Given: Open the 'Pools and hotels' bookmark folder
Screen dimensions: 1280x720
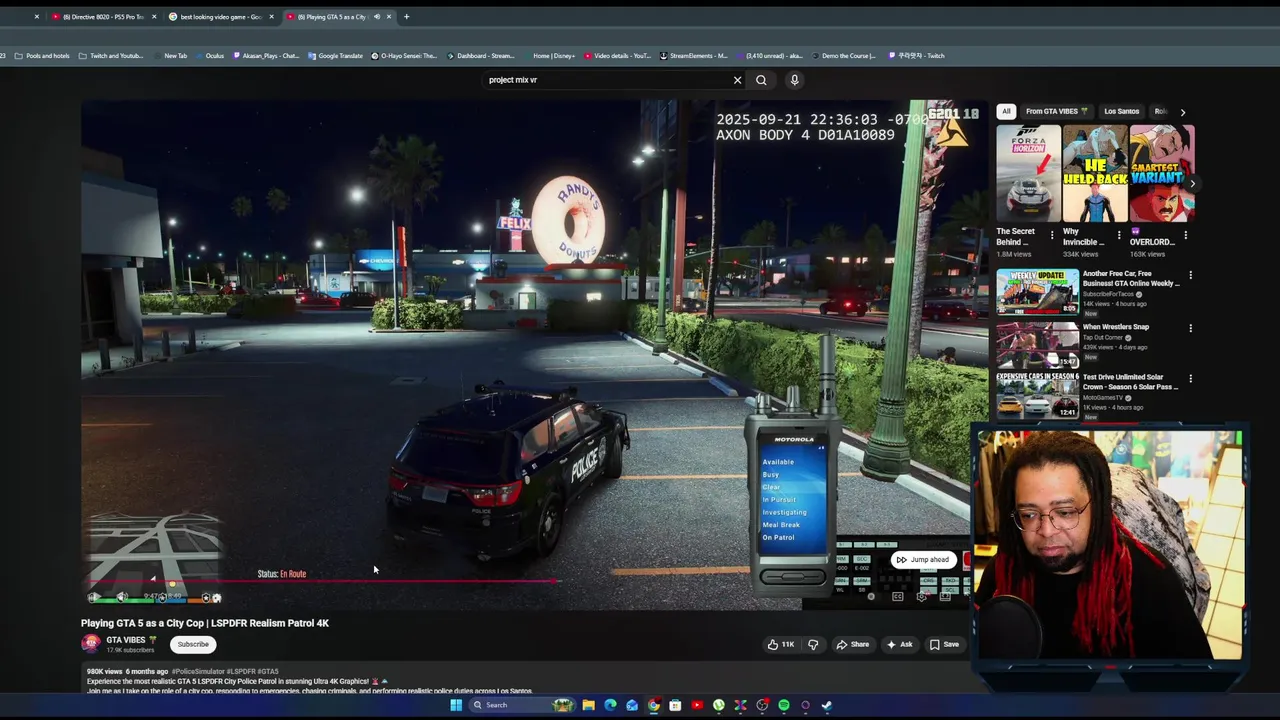Looking at the screenshot, I should point(42,56).
